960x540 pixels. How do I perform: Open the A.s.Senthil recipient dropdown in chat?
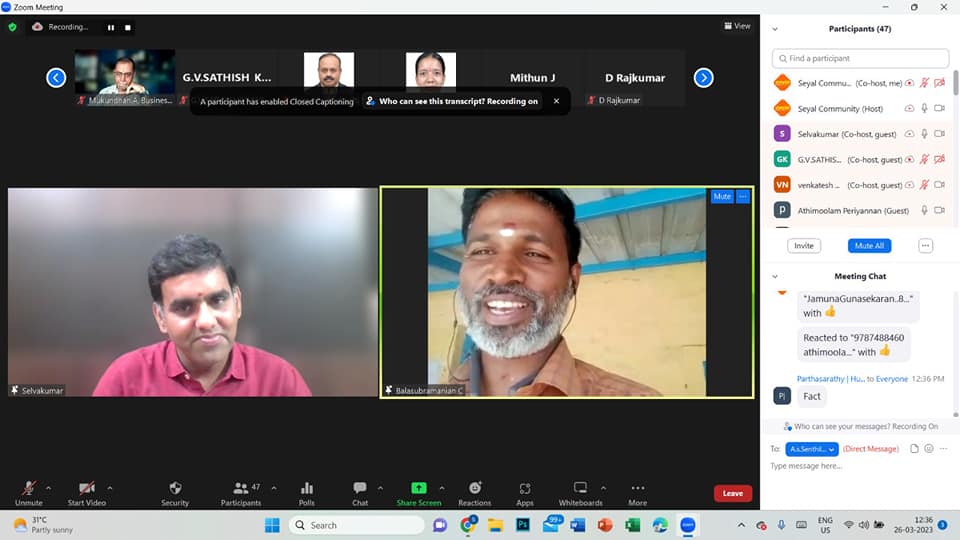(811, 449)
